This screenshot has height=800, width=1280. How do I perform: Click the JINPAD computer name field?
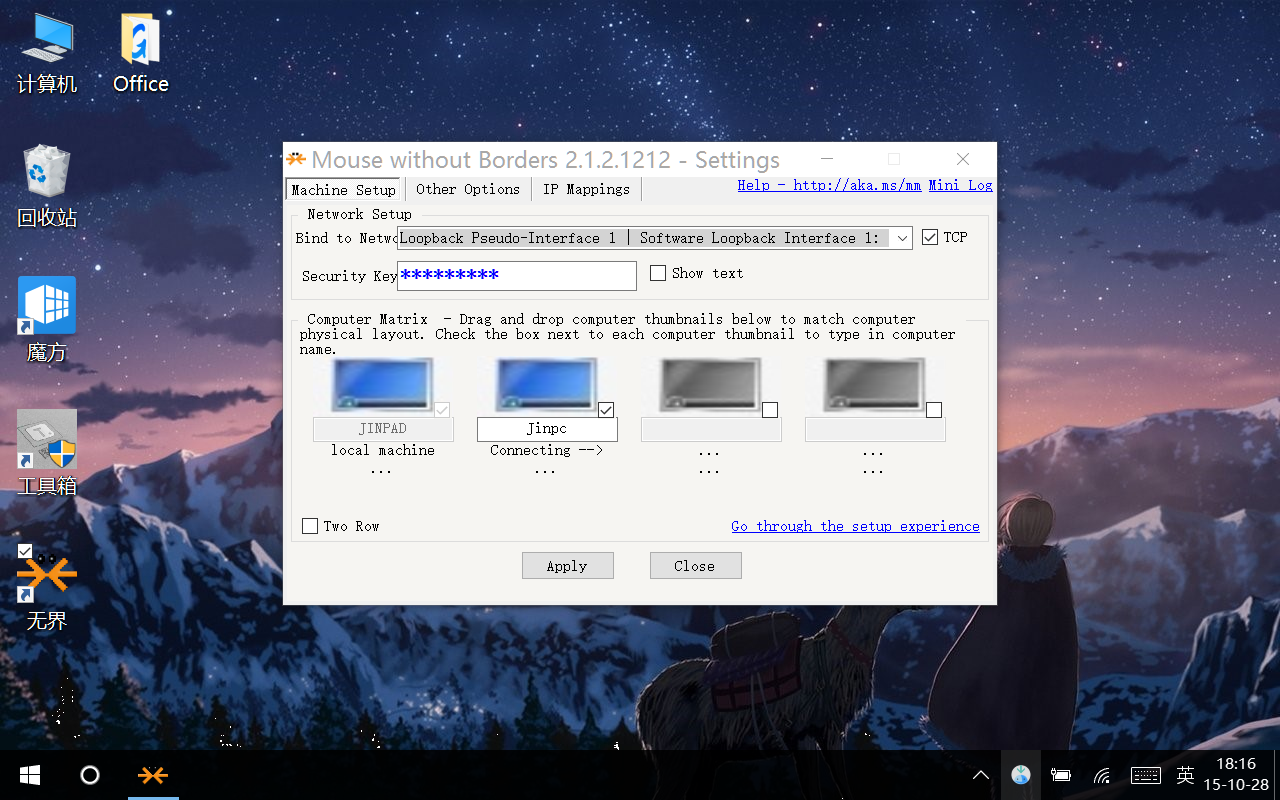point(383,429)
